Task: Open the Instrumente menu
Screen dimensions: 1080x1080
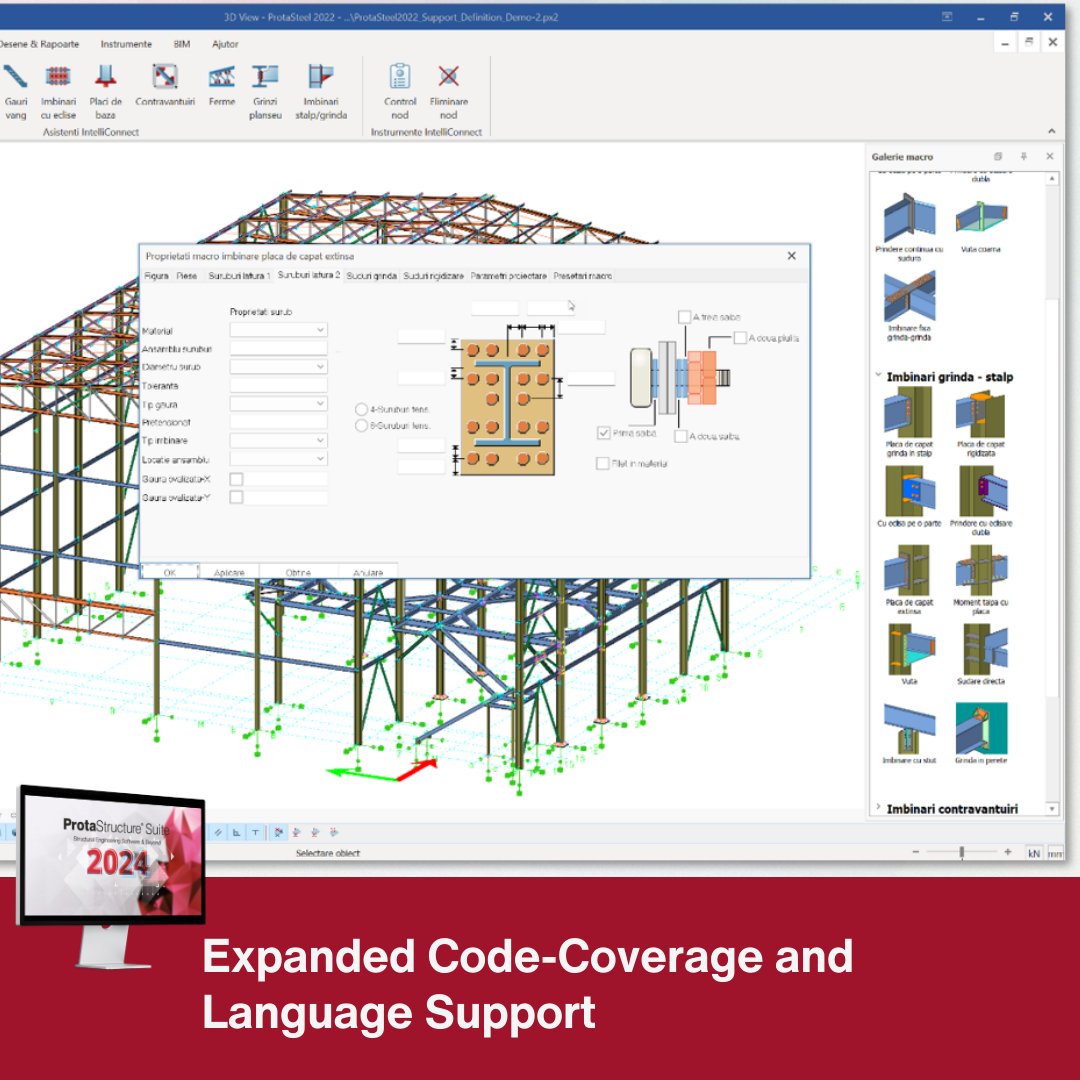Action: point(126,44)
